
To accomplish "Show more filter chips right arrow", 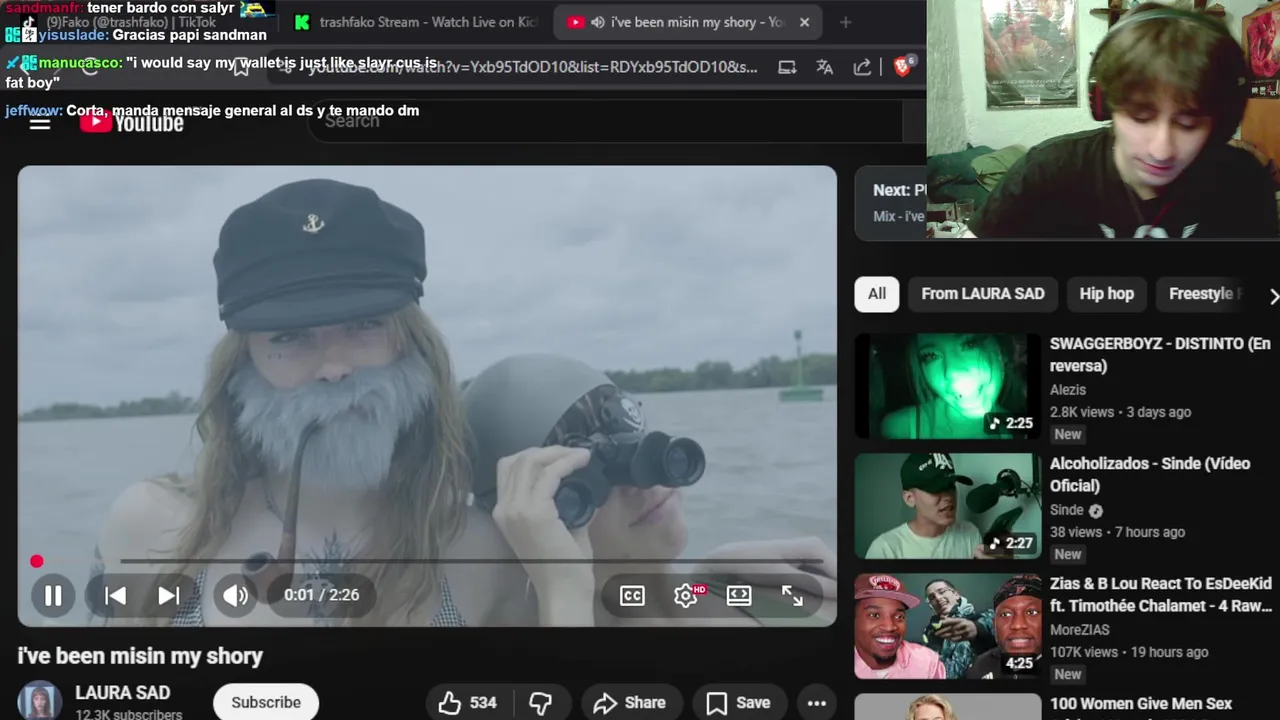I will click(1272, 296).
